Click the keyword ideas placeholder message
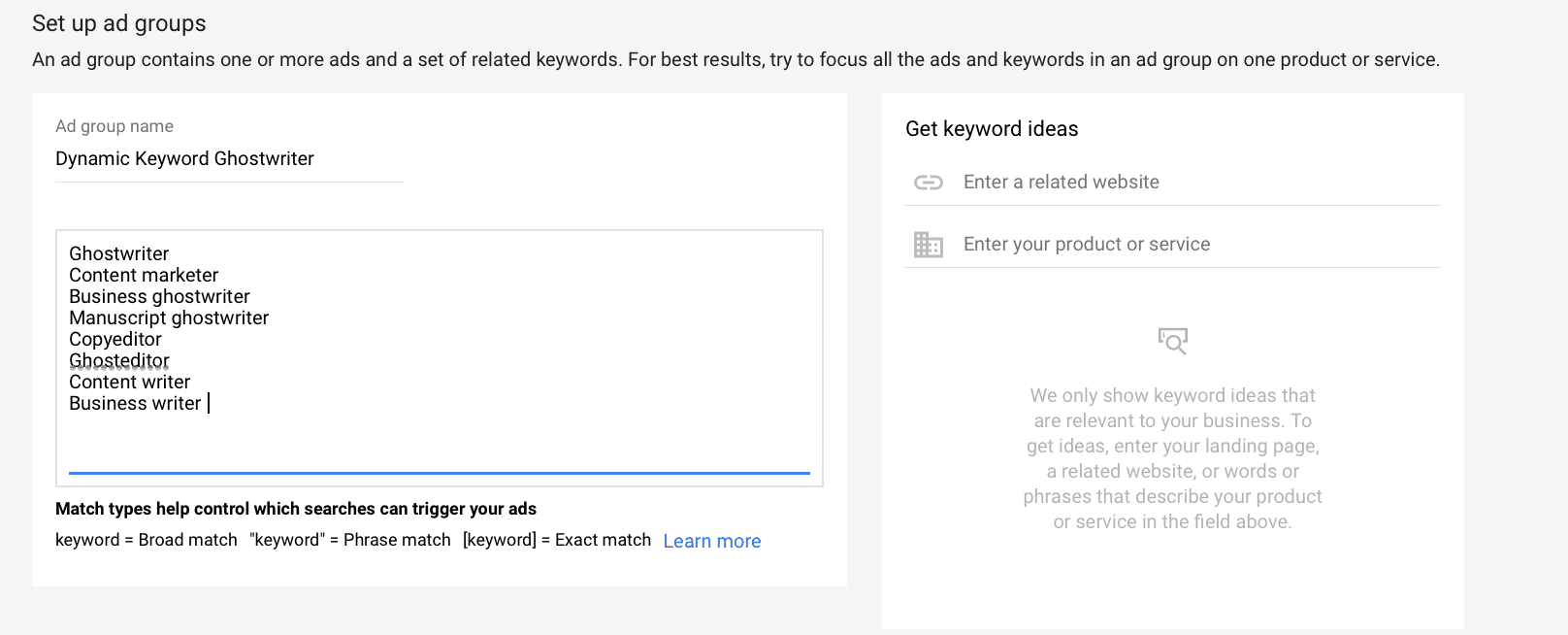Viewport: 1568px width, 635px height. click(x=1173, y=458)
